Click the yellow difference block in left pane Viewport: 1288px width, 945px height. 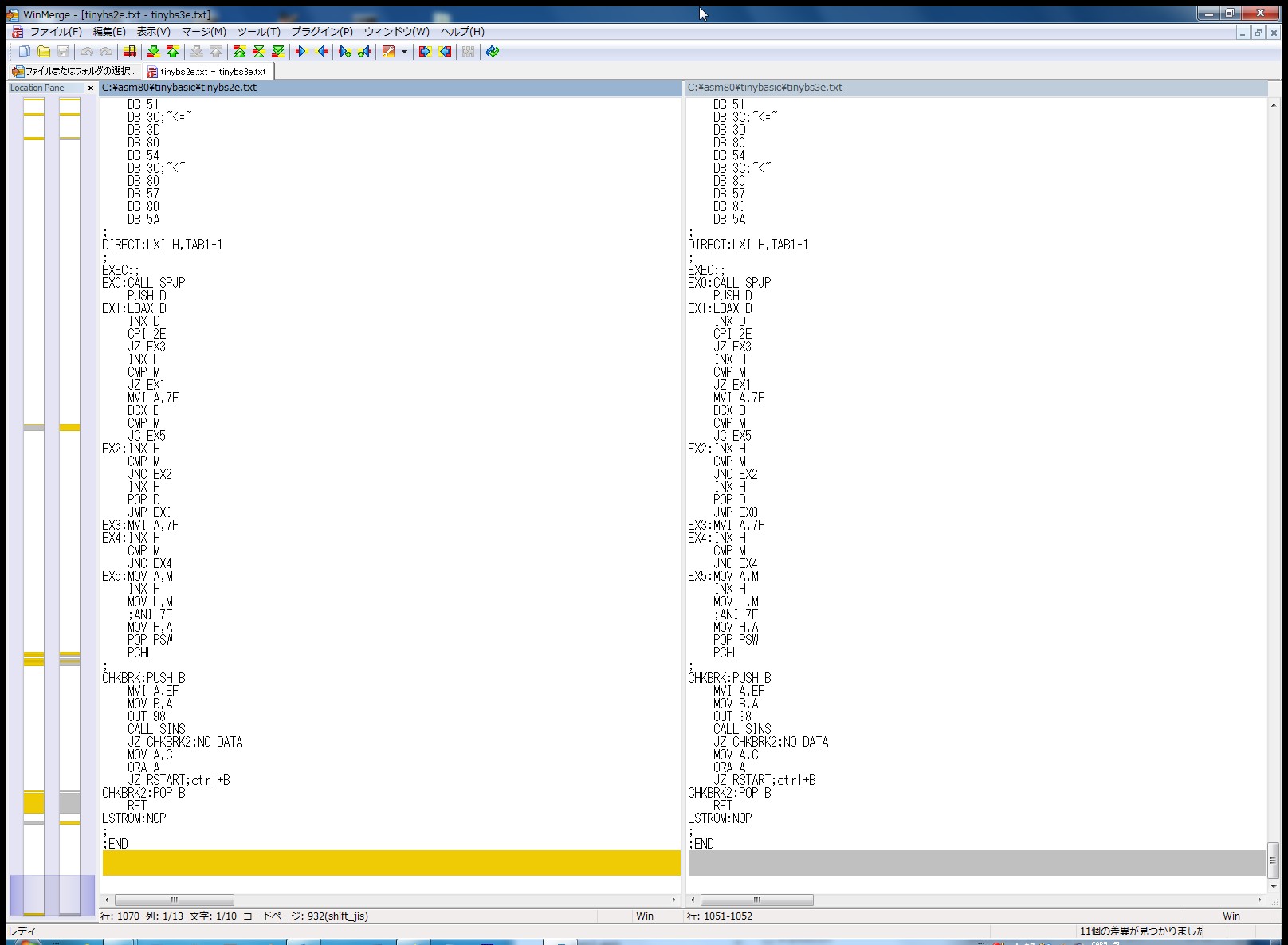(391, 863)
